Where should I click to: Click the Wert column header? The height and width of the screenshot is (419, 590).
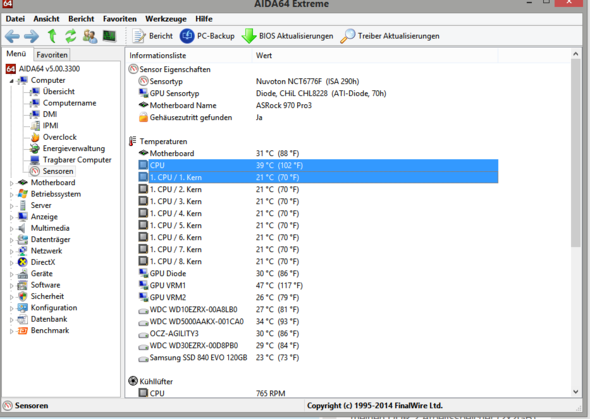375,55
